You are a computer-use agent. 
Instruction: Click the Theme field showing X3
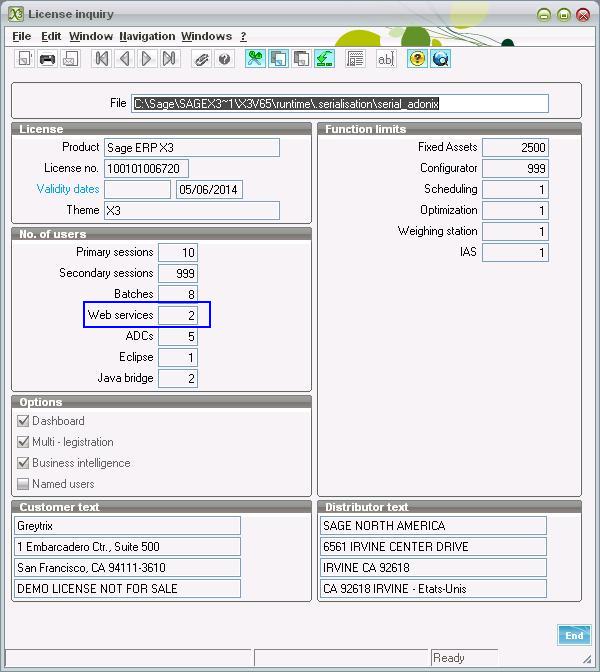192,210
